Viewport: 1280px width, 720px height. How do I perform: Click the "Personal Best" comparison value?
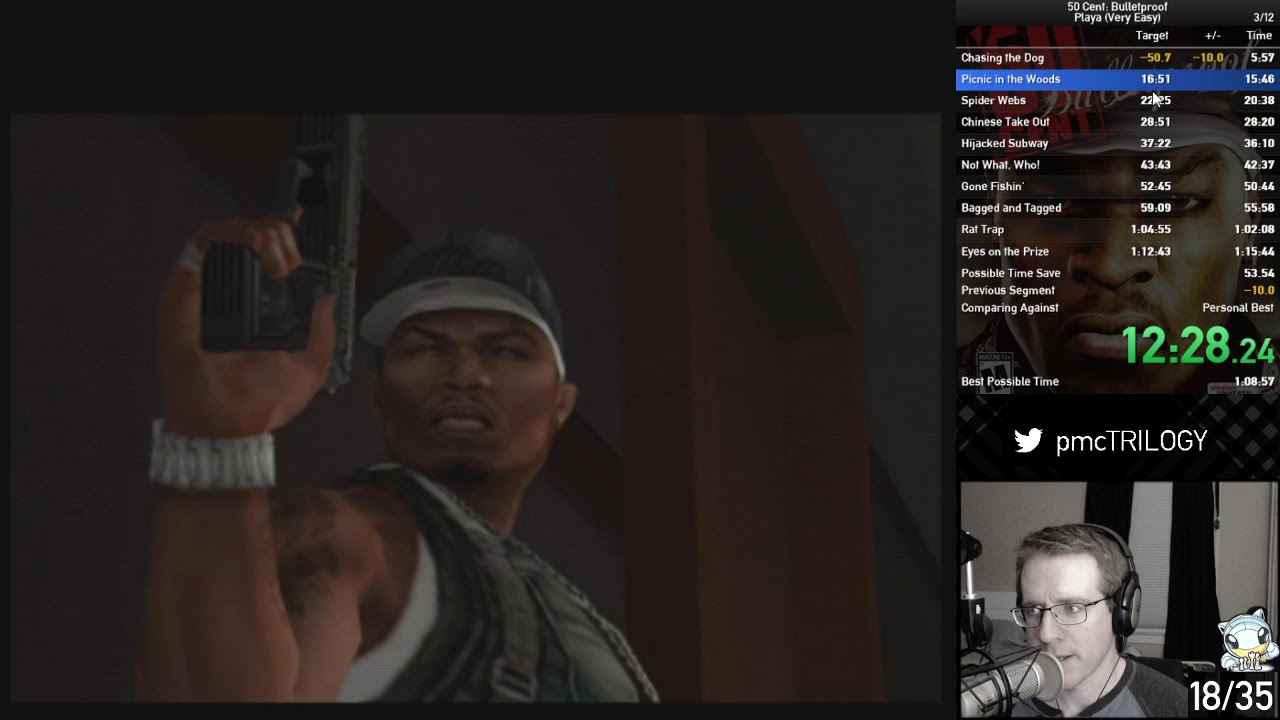pyautogui.click(x=1238, y=308)
